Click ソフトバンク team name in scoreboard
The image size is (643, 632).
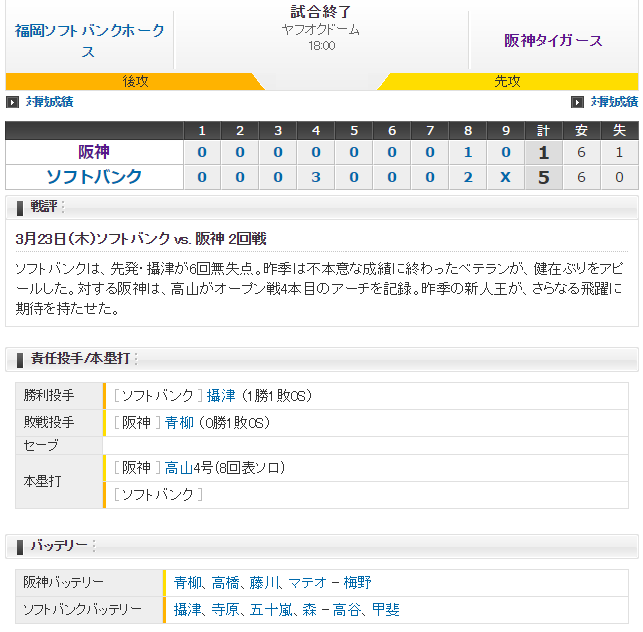[94, 177]
